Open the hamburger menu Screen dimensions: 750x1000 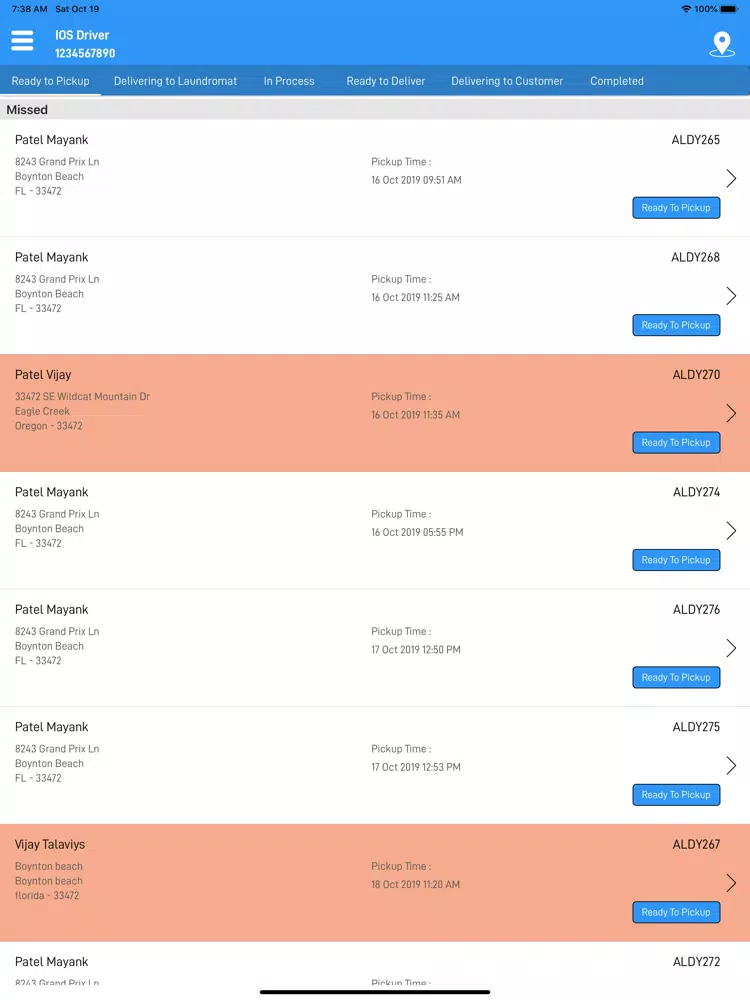pyautogui.click(x=22, y=41)
